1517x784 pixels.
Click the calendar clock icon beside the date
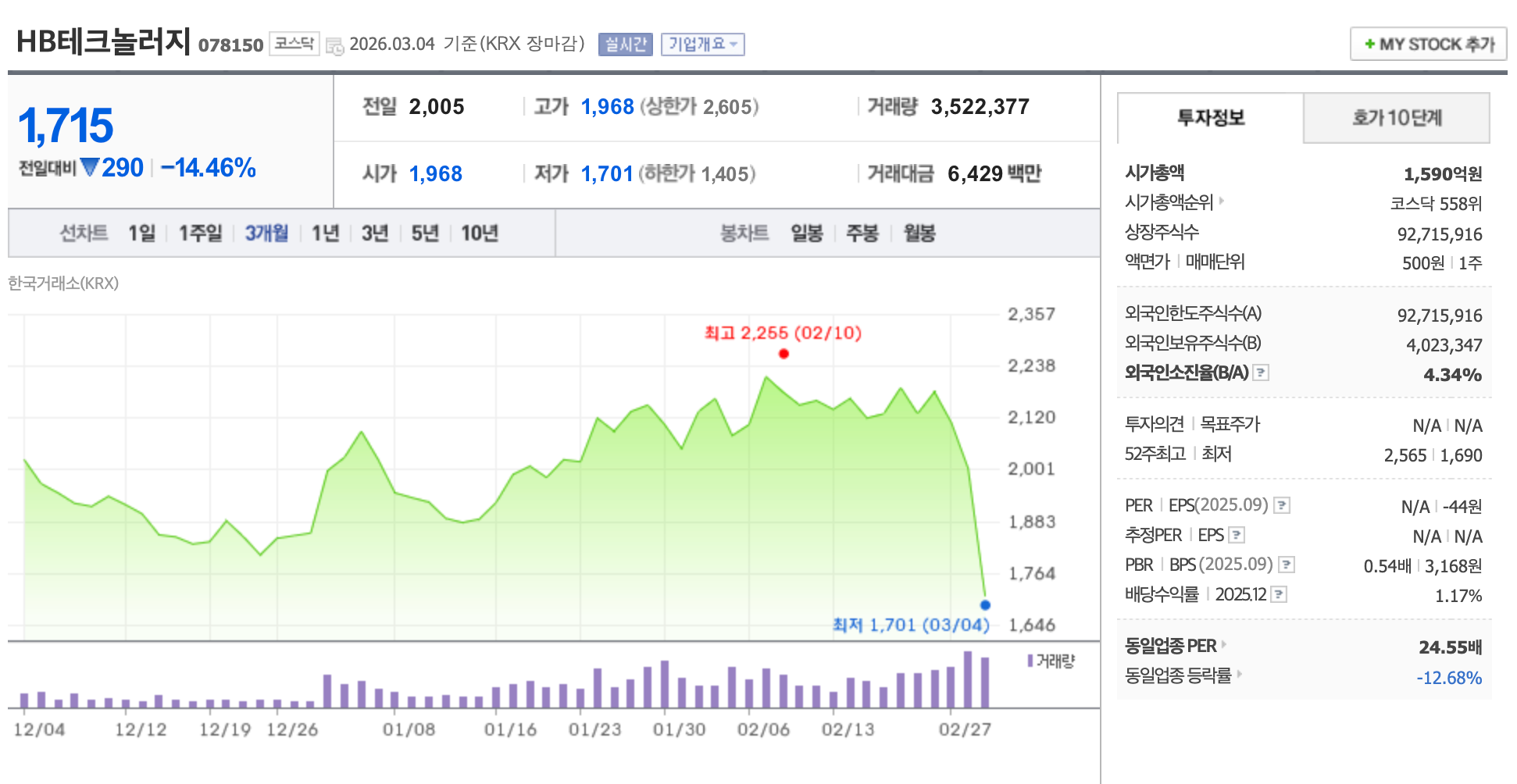pos(334,46)
